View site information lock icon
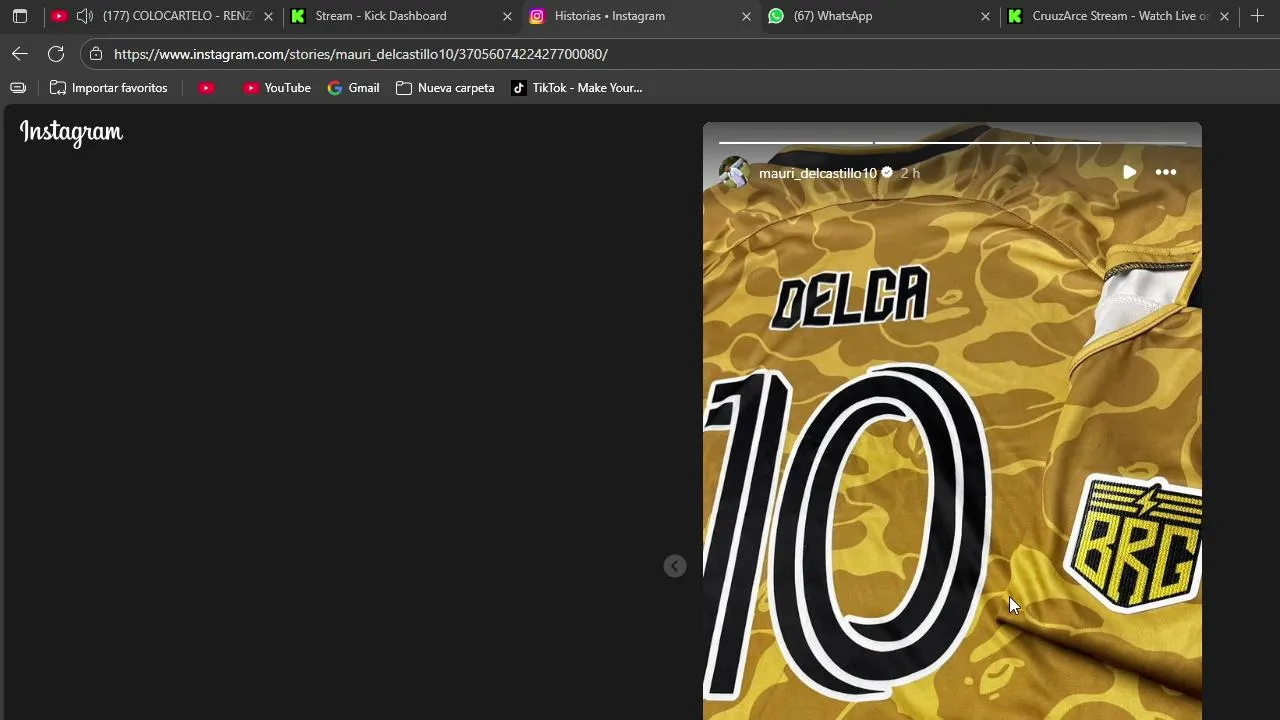 click(x=96, y=54)
